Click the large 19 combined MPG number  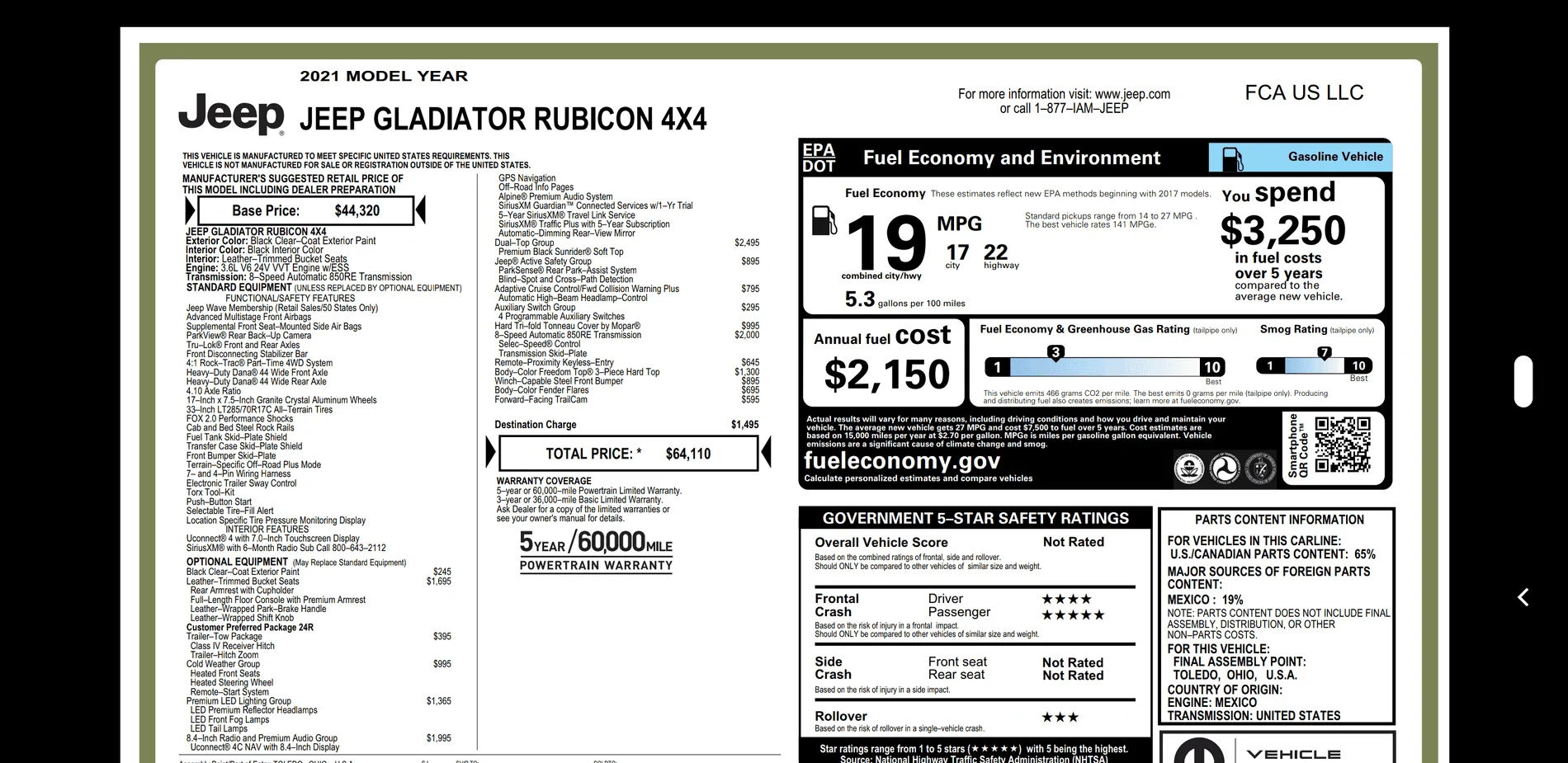[x=886, y=243]
